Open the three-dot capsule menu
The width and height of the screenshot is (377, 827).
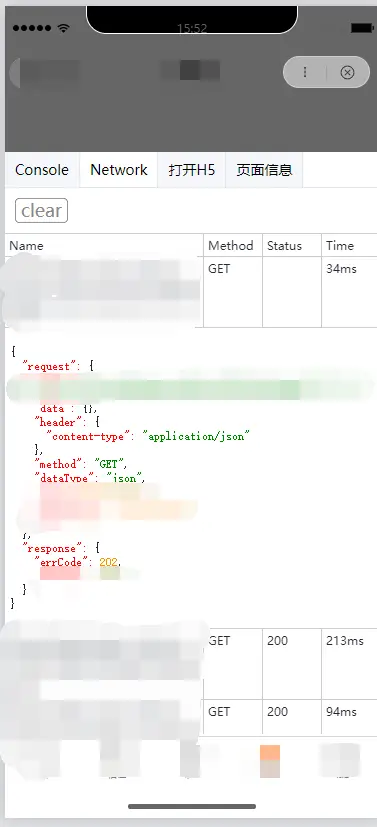[305, 72]
